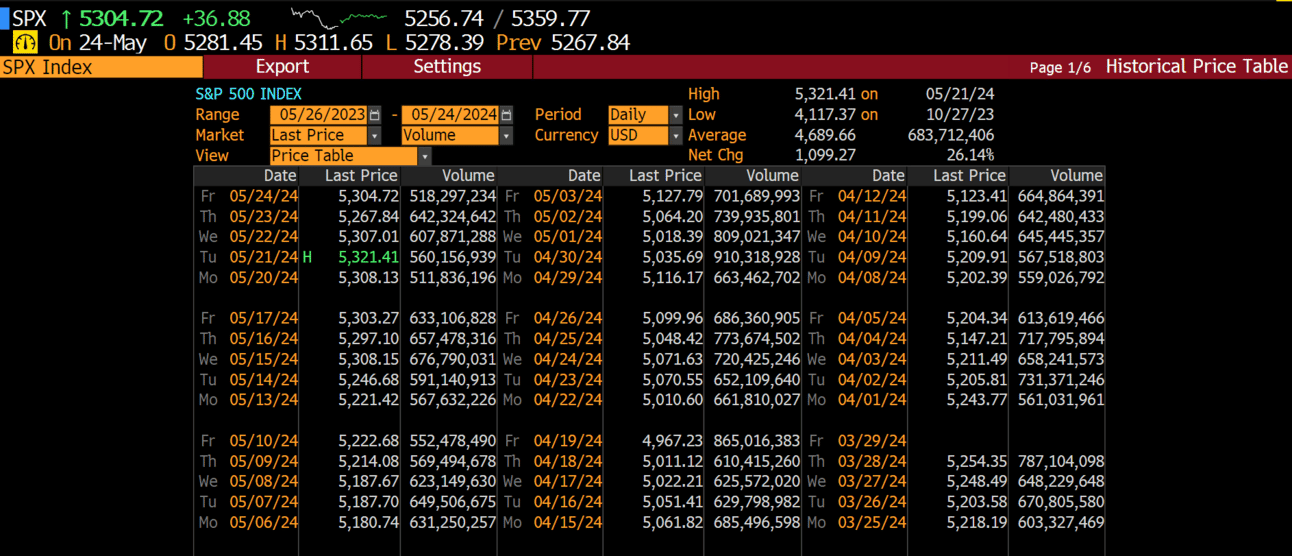Open the end date calendar picker icon
This screenshot has width=1292, height=556.
tap(507, 115)
